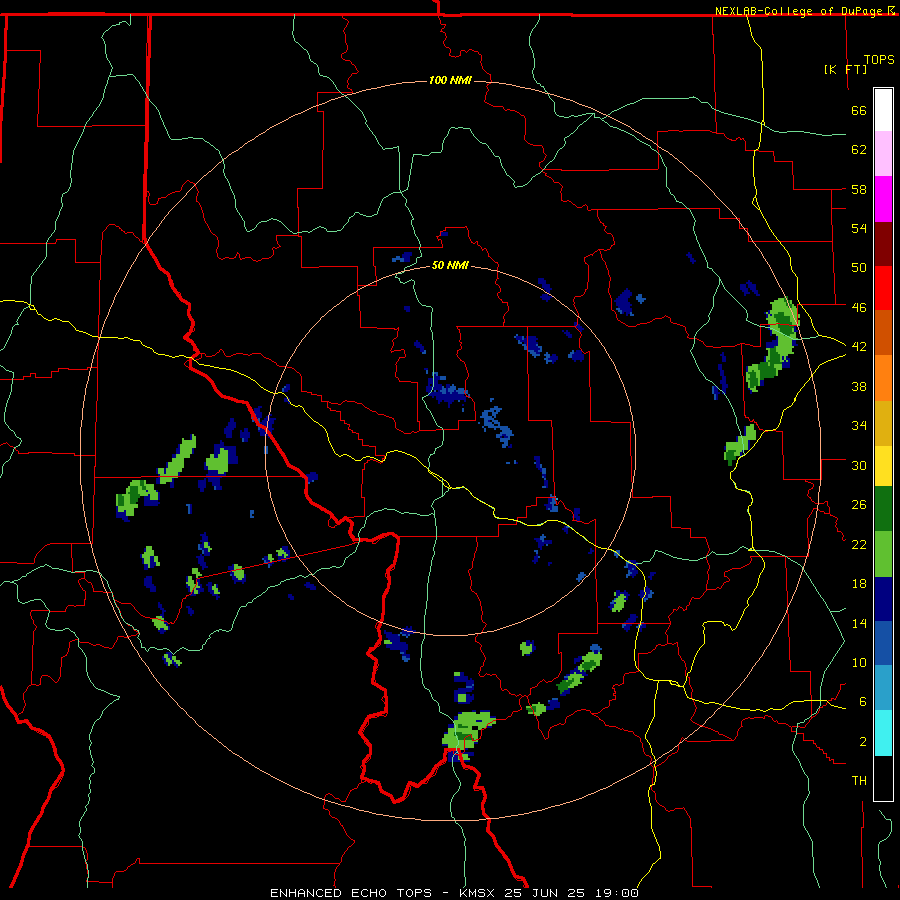Select the bright red legend swatch
This screenshot has width=900, height=900.
tap(883, 288)
